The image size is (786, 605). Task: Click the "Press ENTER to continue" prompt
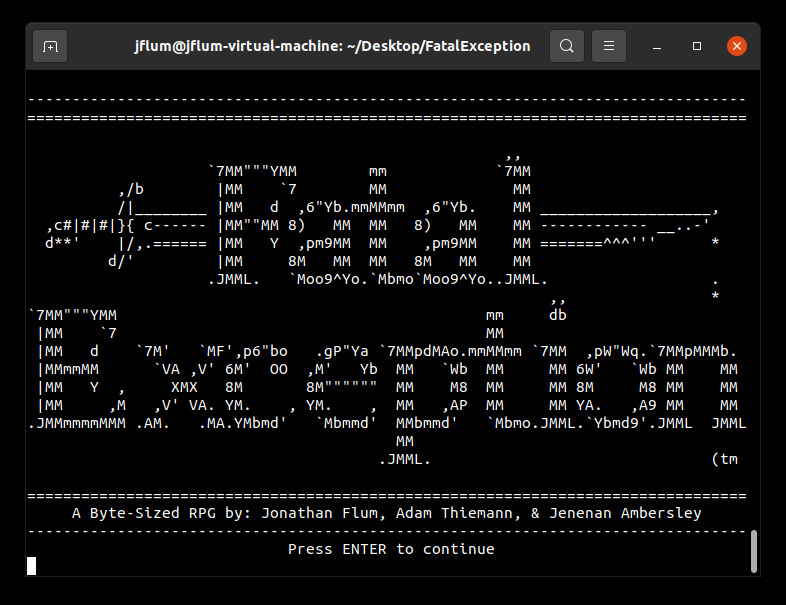pyautogui.click(x=391, y=549)
